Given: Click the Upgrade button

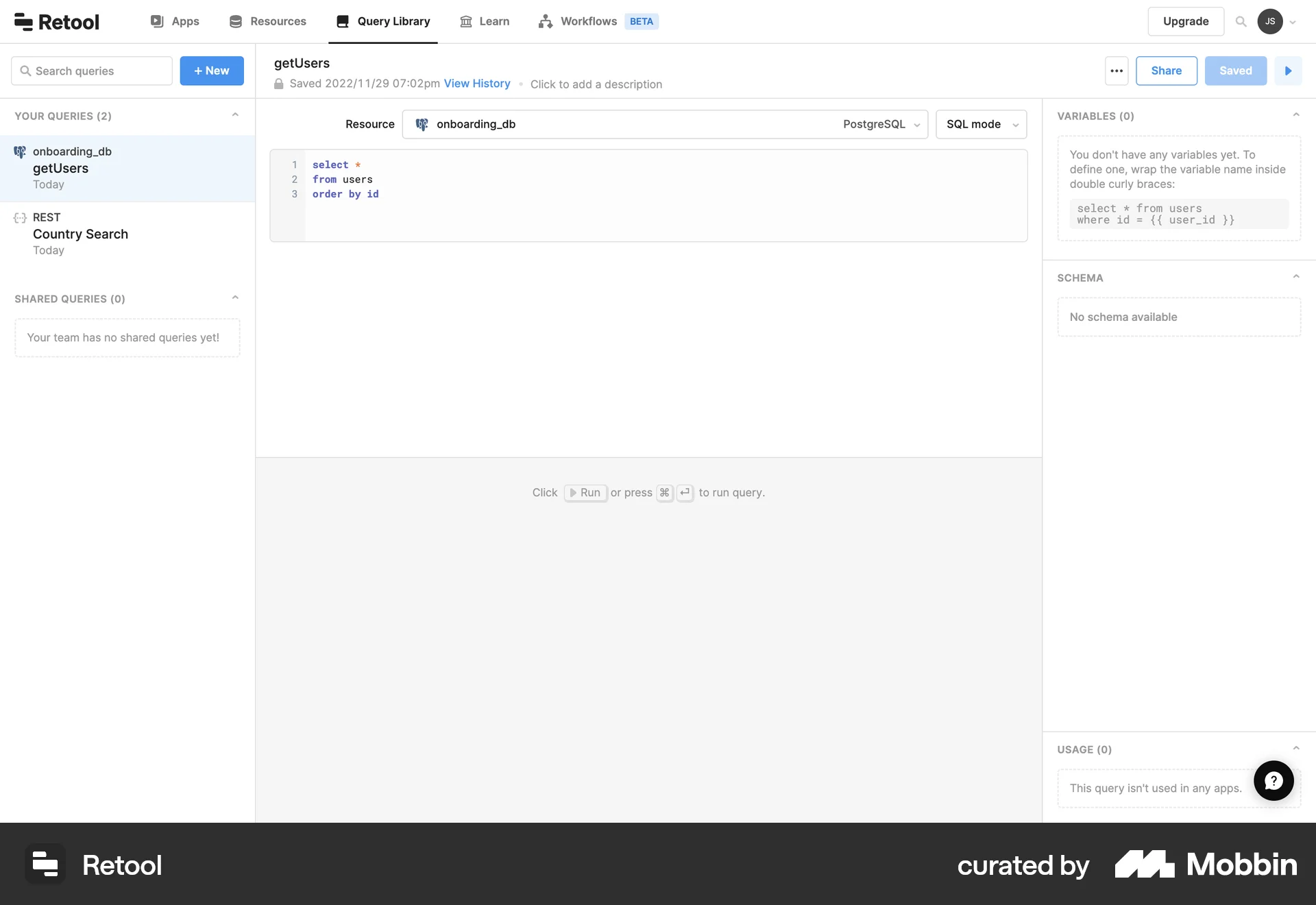Looking at the screenshot, I should pyautogui.click(x=1186, y=21).
